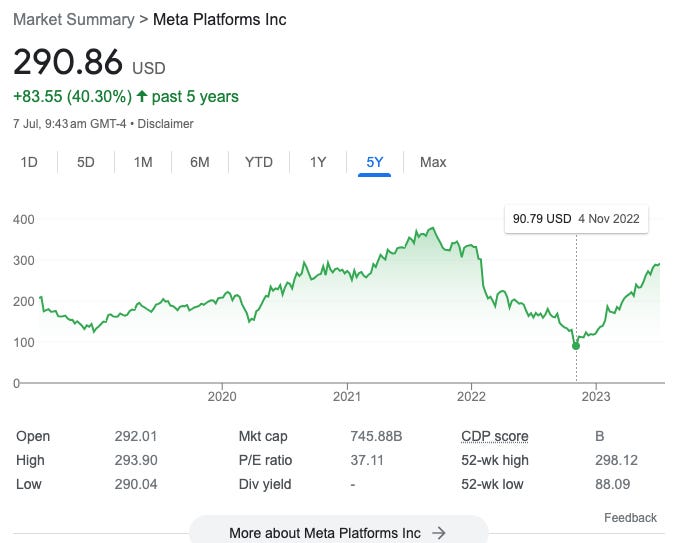Click the 2020 label on the chart axis
Image resolution: width=698 pixels, height=543 pixels.
coord(222,396)
